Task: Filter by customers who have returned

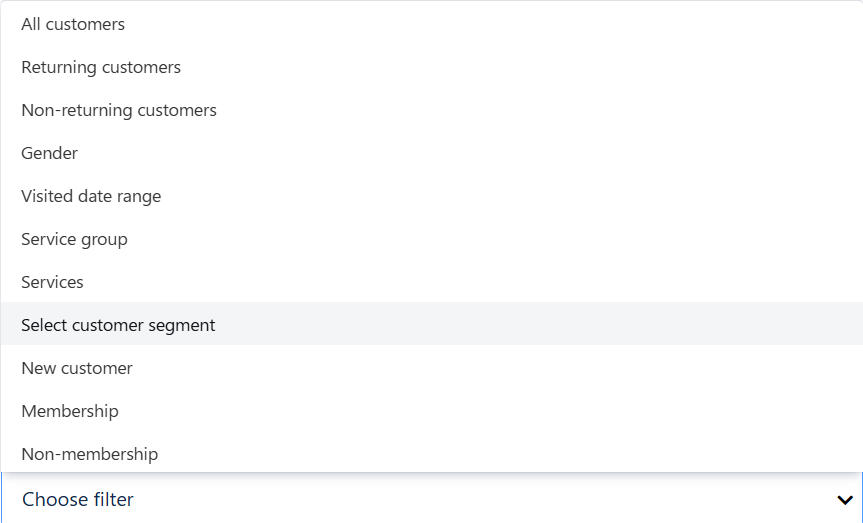Action: point(101,67)
